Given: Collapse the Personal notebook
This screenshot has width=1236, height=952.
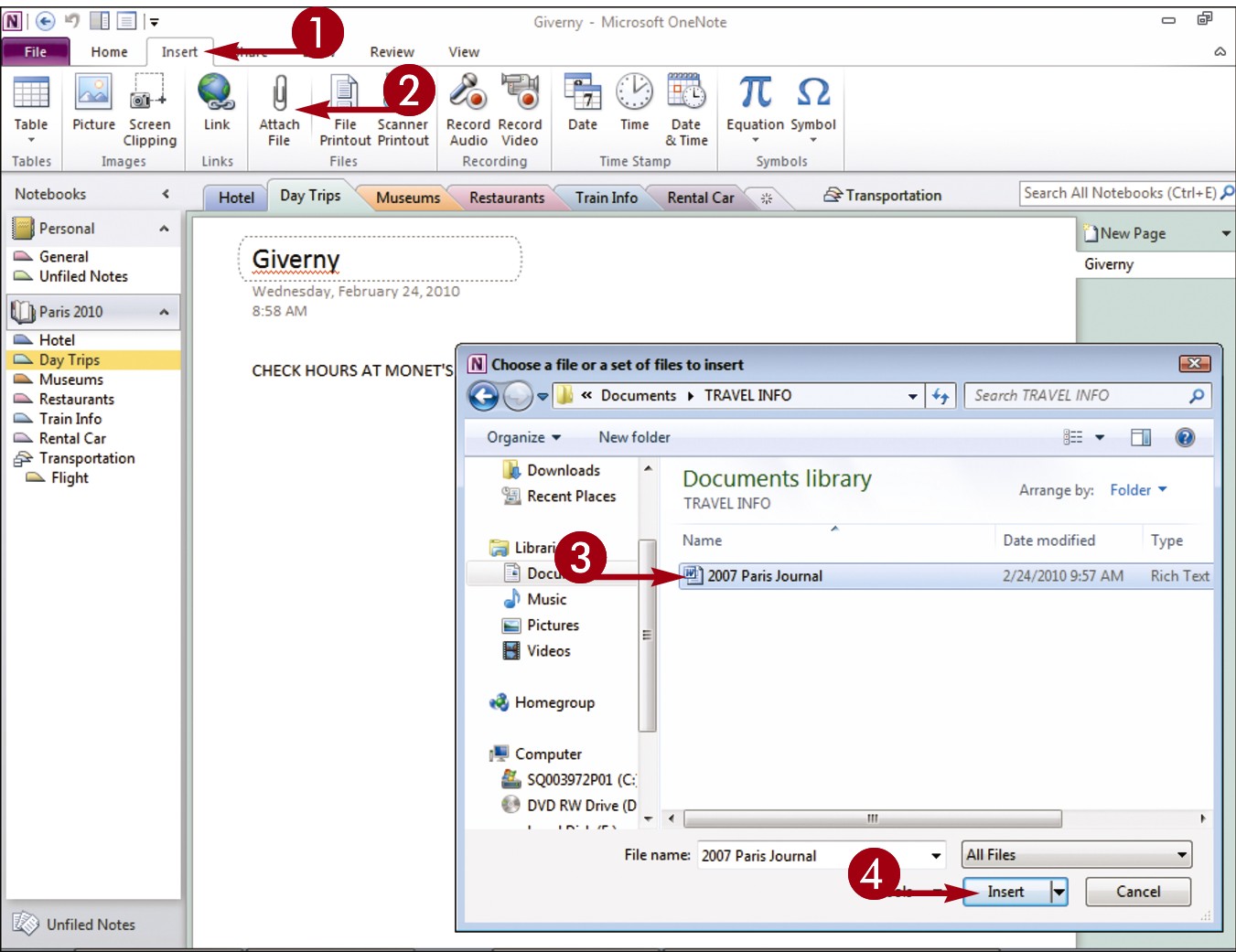Looking at the screenshot, I should click(164, 229).
